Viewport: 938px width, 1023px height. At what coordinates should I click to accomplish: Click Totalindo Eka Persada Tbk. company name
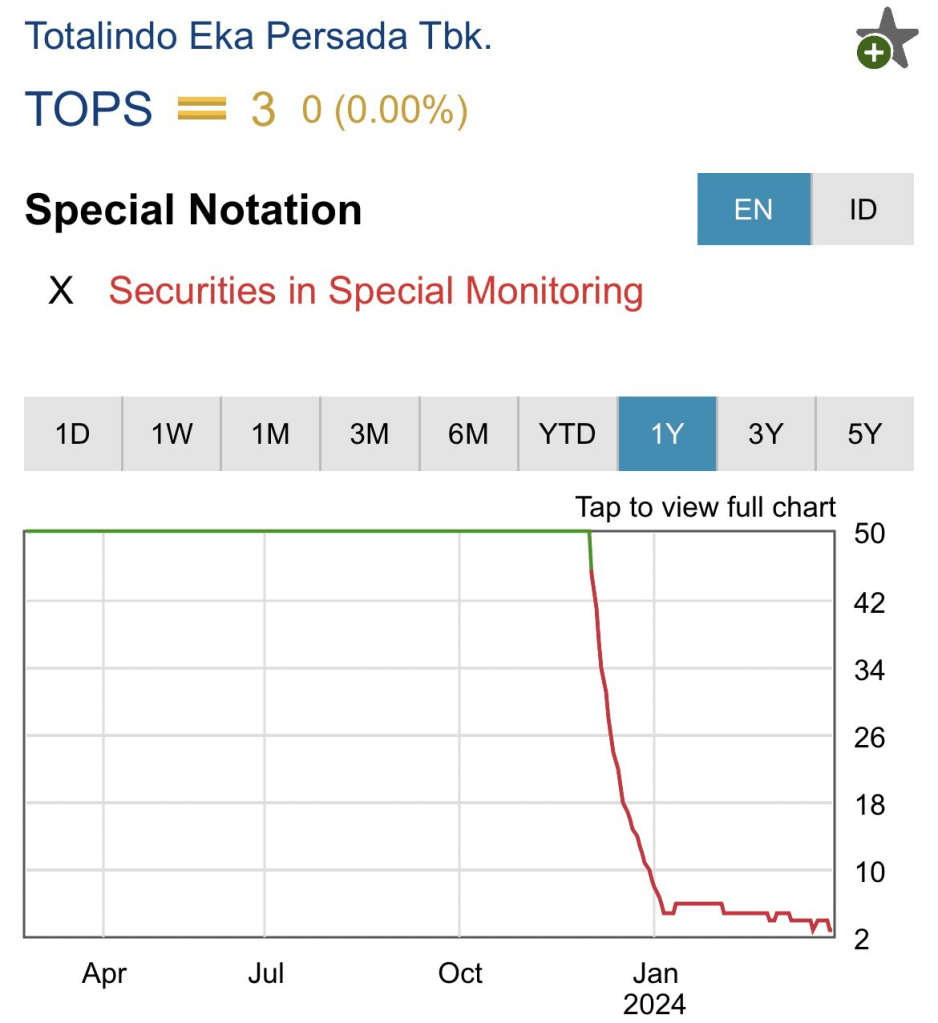coord(257,36)
